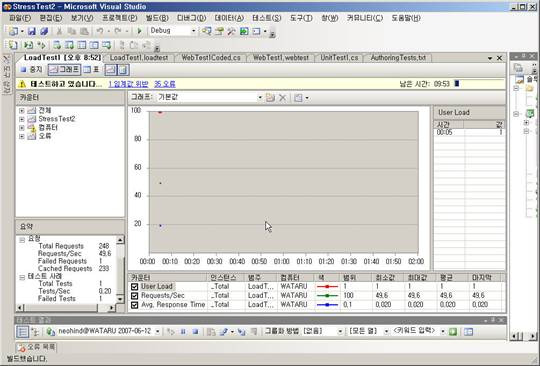Viewport: 540px width, 366px height.
Task: Click the stop icon in test results toolbar
Action: 195,332
